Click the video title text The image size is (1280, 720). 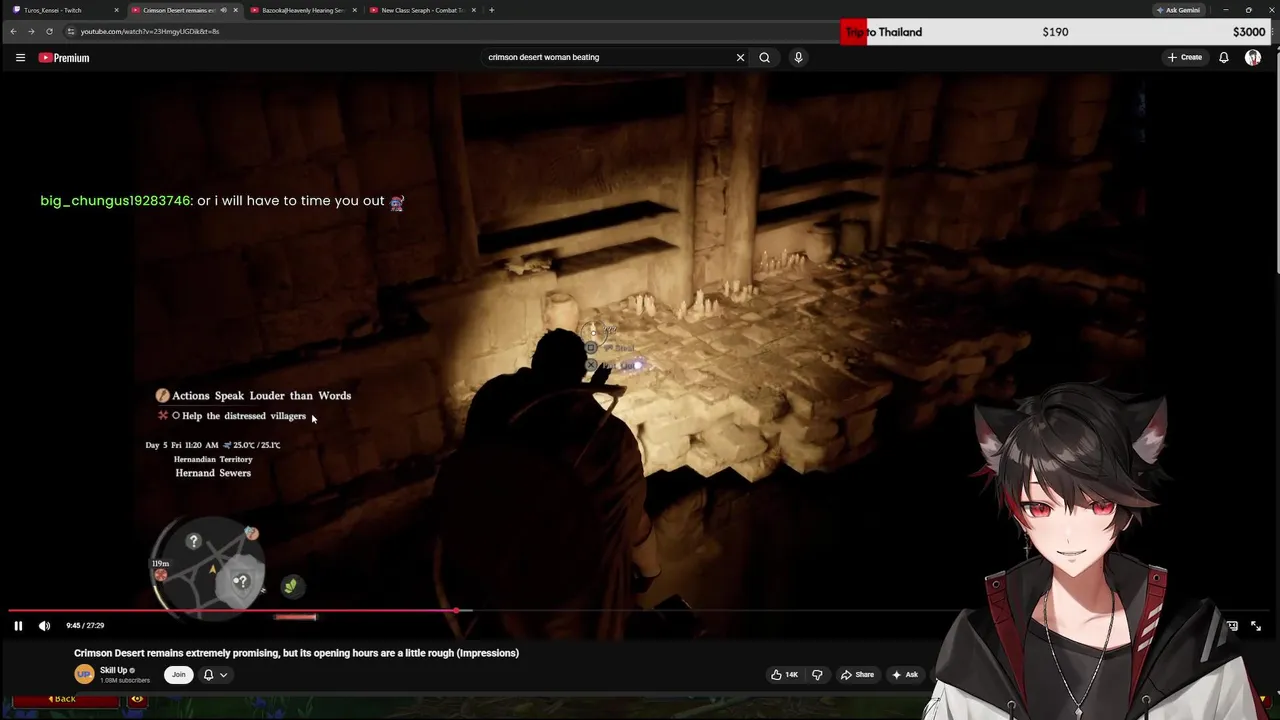click(296, 653)
